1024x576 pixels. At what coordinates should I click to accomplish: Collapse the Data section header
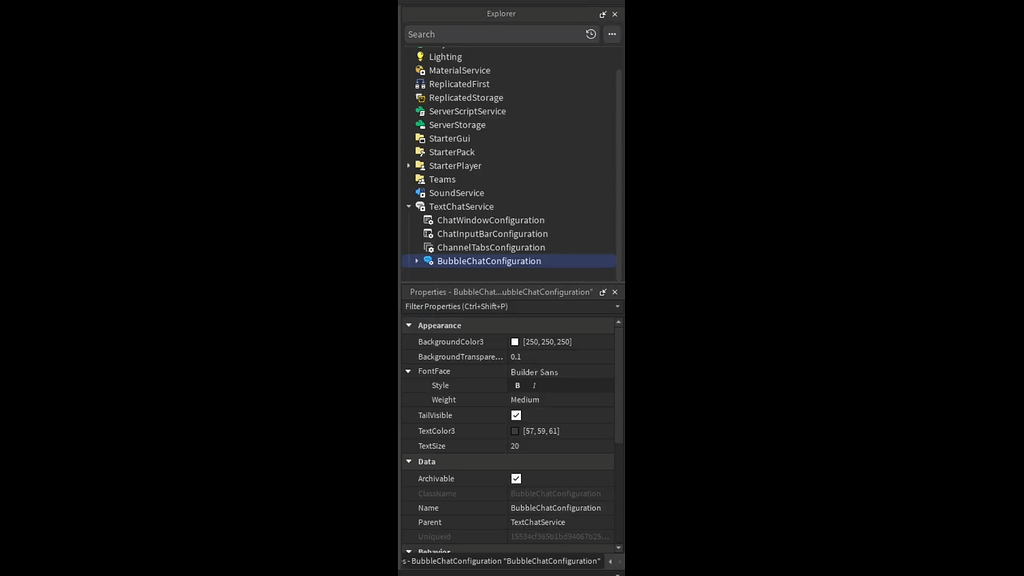407,461
